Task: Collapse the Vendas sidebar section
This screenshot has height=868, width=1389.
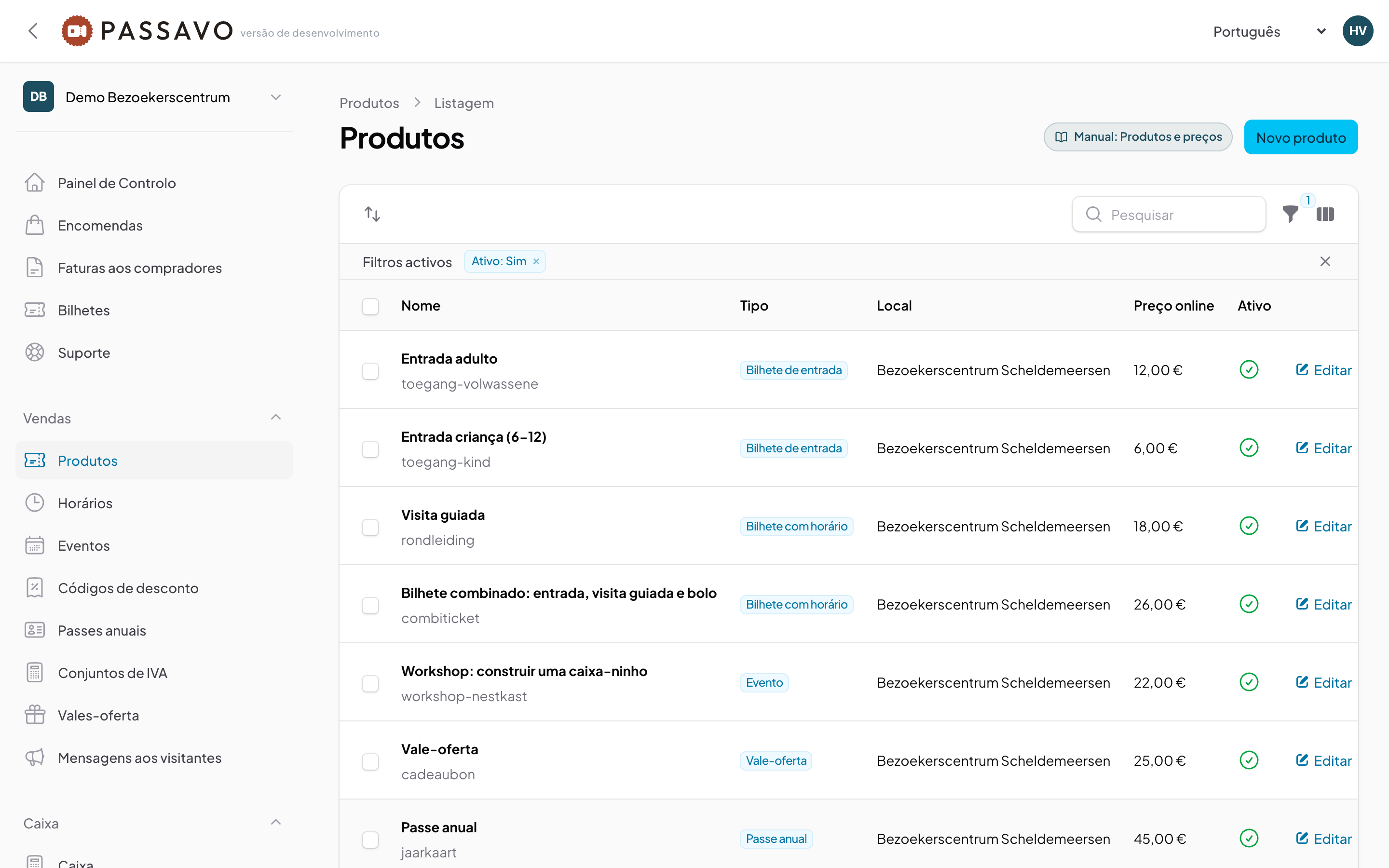Action: (275, 417)
